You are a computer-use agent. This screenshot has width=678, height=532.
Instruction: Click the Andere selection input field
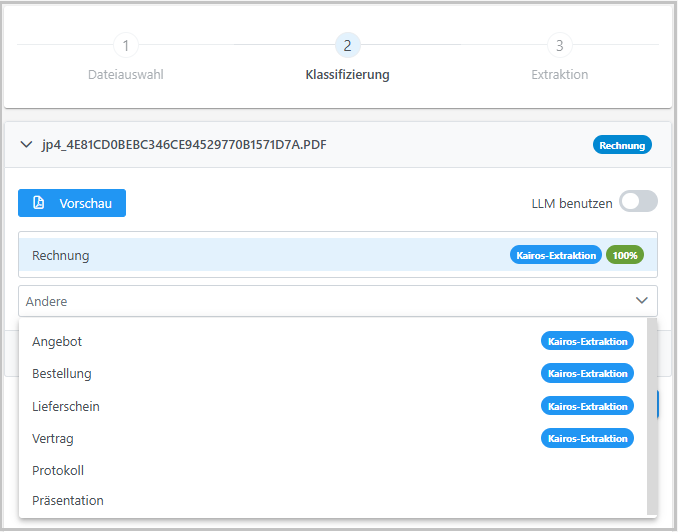320,300
